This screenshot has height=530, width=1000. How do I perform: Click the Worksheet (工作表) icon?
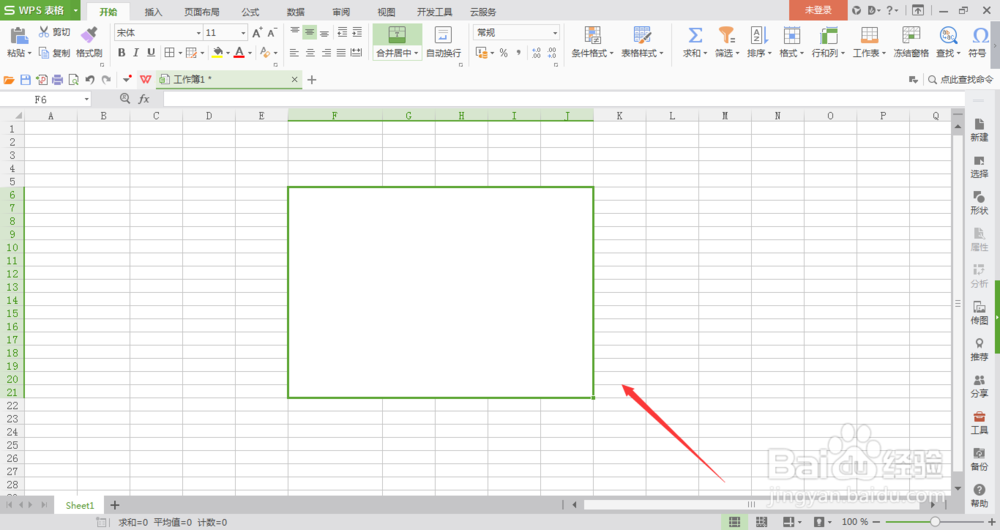tap(869, 34)
